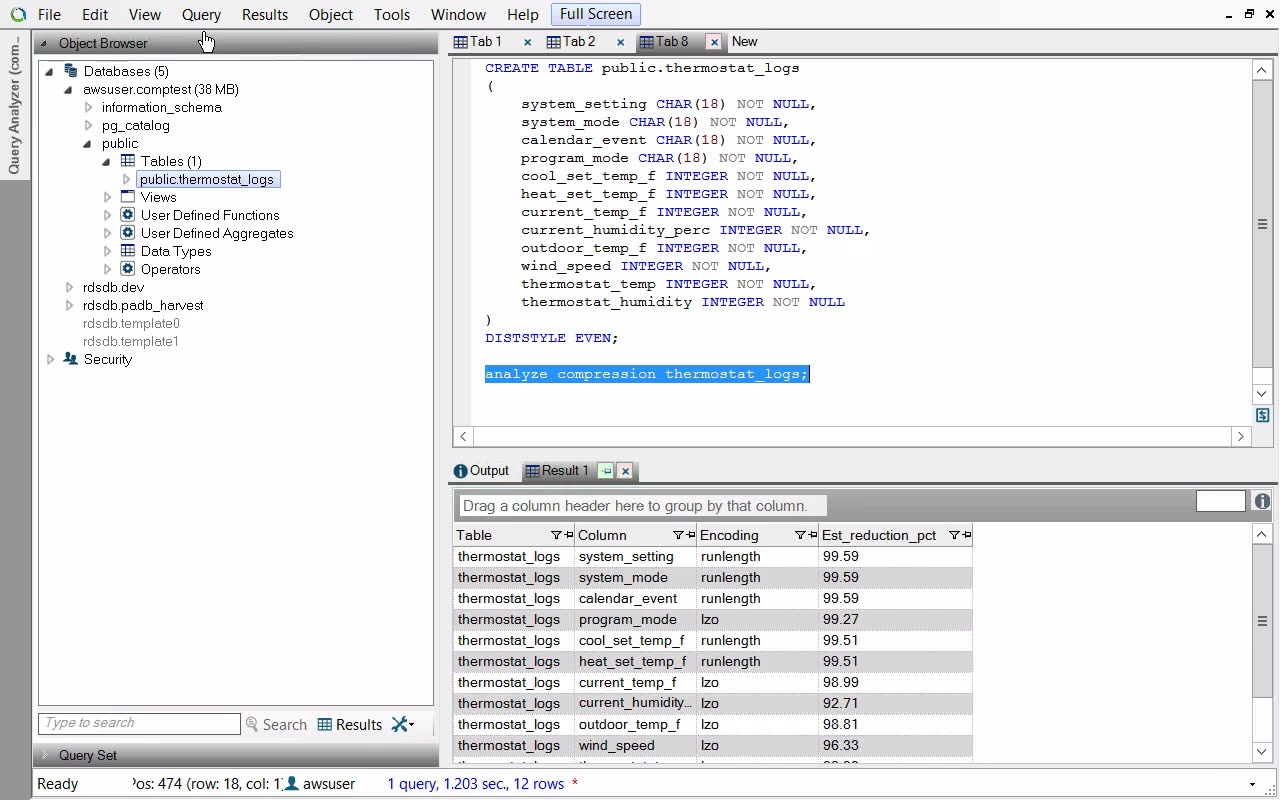Viewport: 1280px width, 800px height.
Task: Click the info icon in results grid
Action: (x=1262, y=502)
